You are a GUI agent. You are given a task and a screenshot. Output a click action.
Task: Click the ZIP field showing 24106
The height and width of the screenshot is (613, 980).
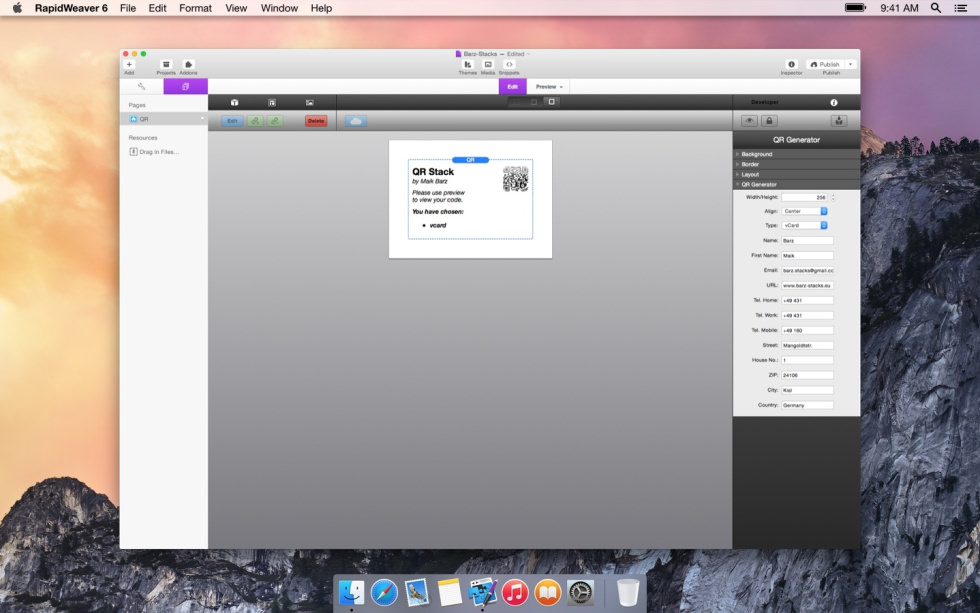pyautogui.click(x=807, y=375)
